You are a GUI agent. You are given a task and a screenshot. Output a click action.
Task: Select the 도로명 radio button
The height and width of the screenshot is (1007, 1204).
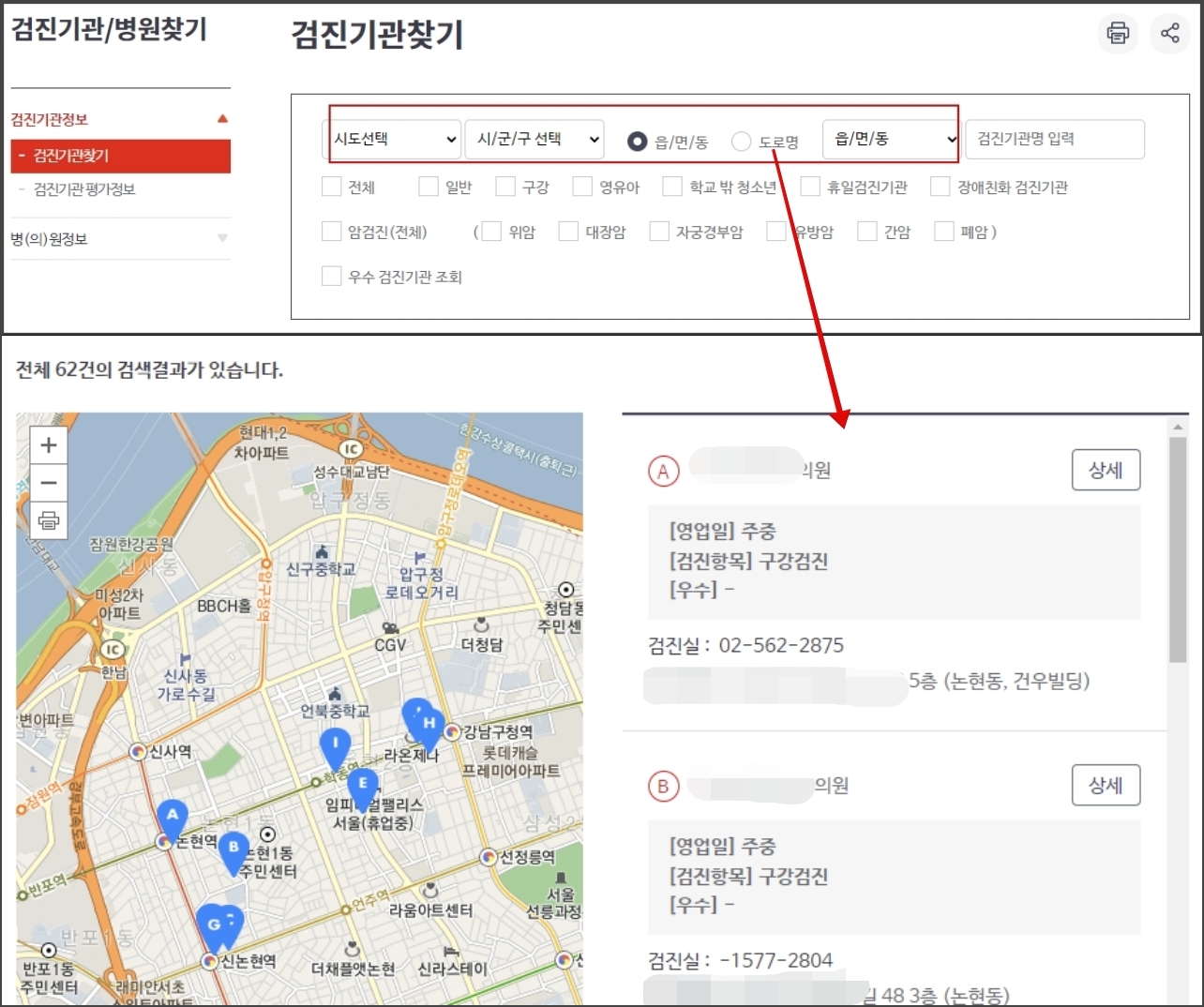pos(741,142)
